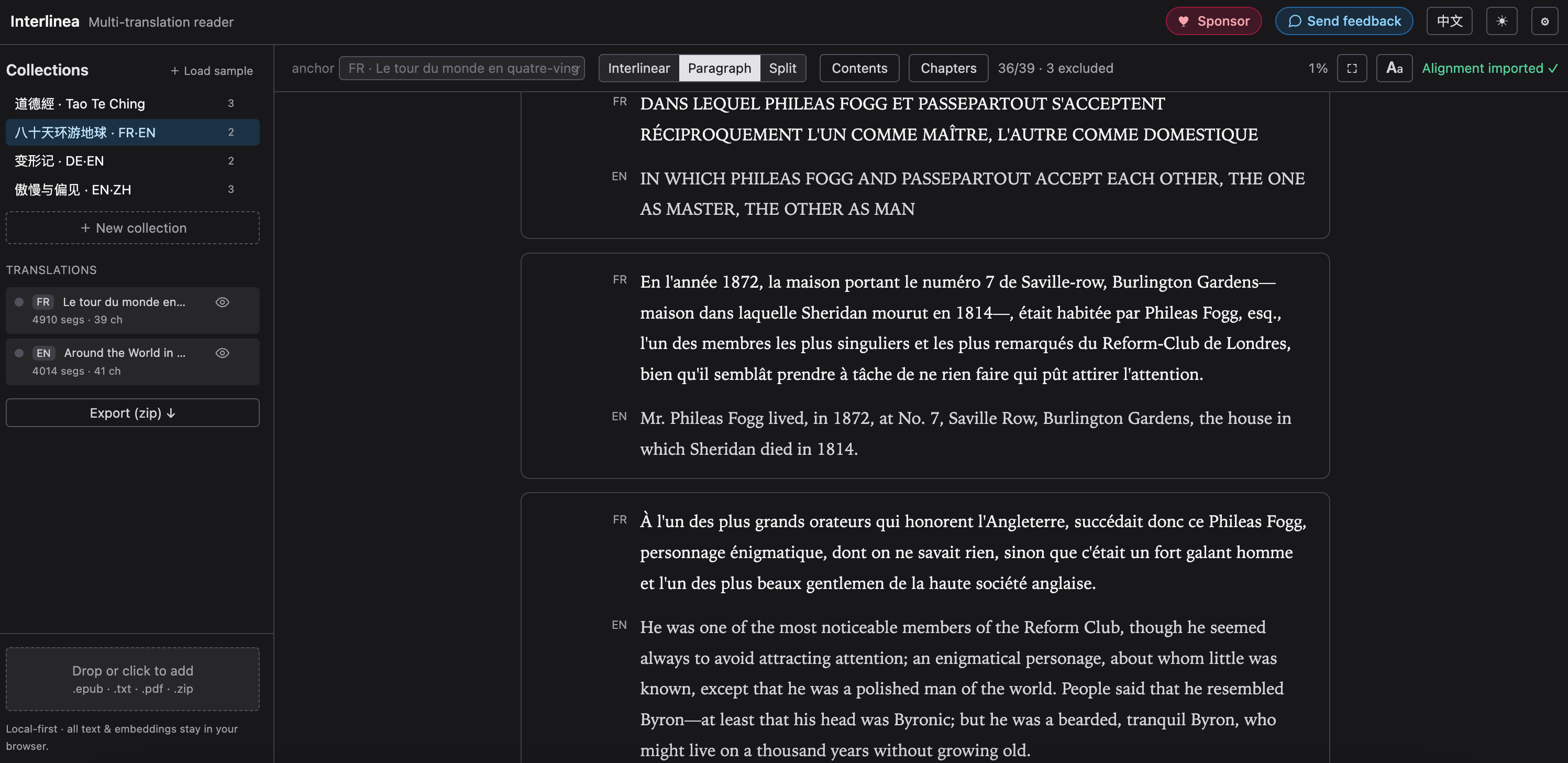The height and width of the screenshot is (763, 1568).
Task: Click the 36/39 · 3 excluded counter
Action: pos(1055,68)
